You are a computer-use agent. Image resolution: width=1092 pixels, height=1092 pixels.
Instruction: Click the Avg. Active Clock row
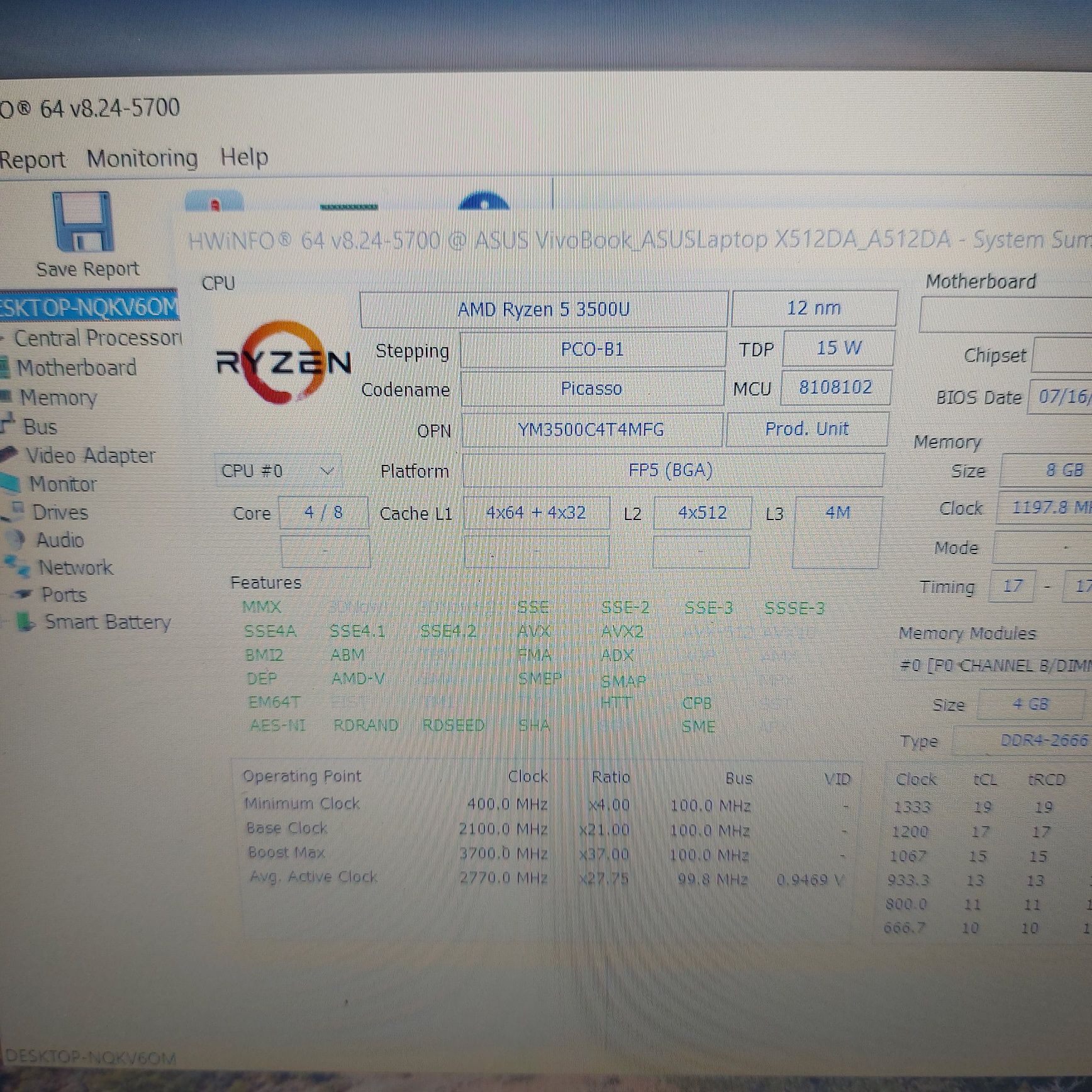click(546, 877)
